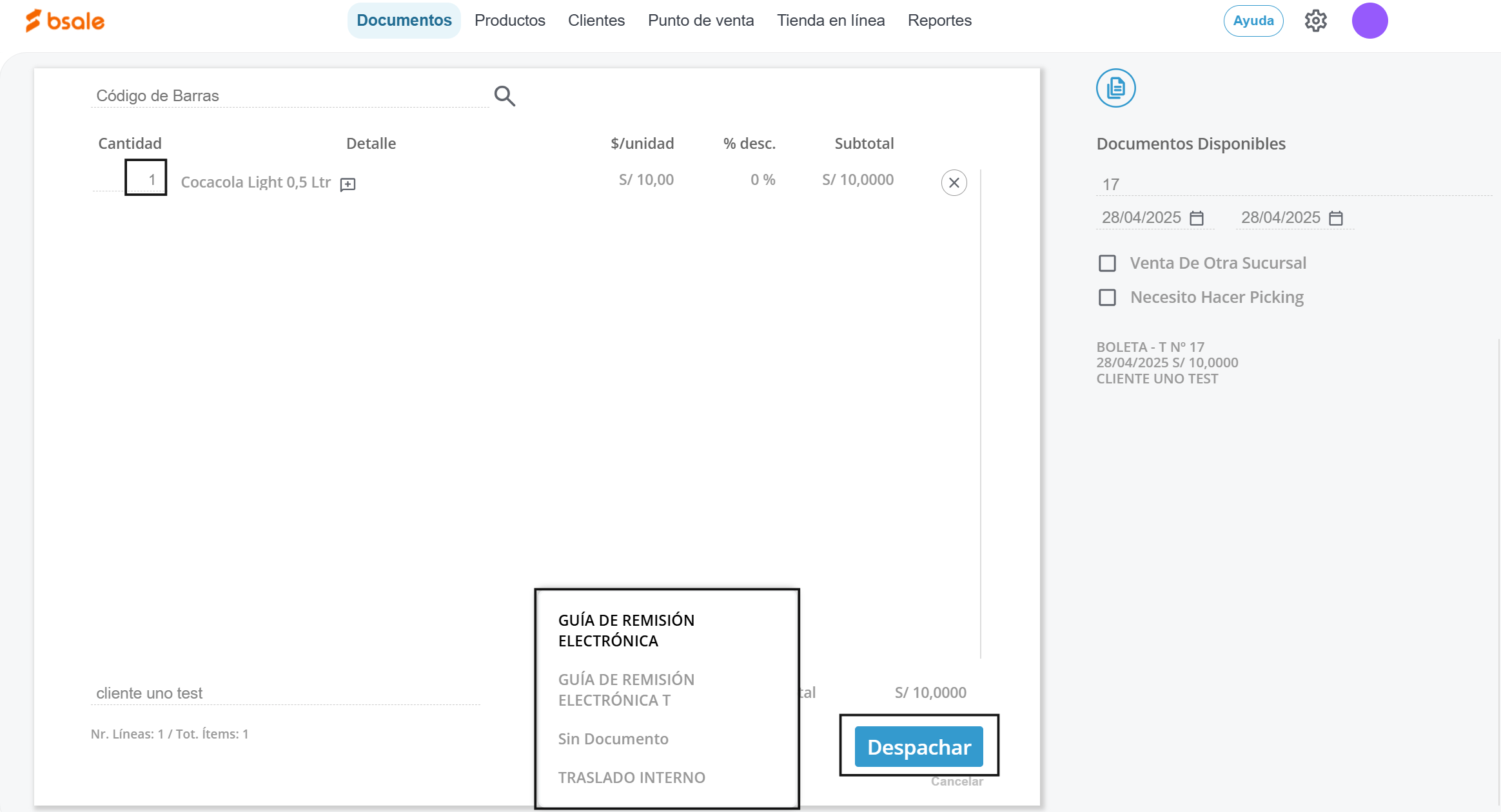This screenshot has height=812, width=1501.
Task: Open the settings gear icon
Action: pos(1315,21)
